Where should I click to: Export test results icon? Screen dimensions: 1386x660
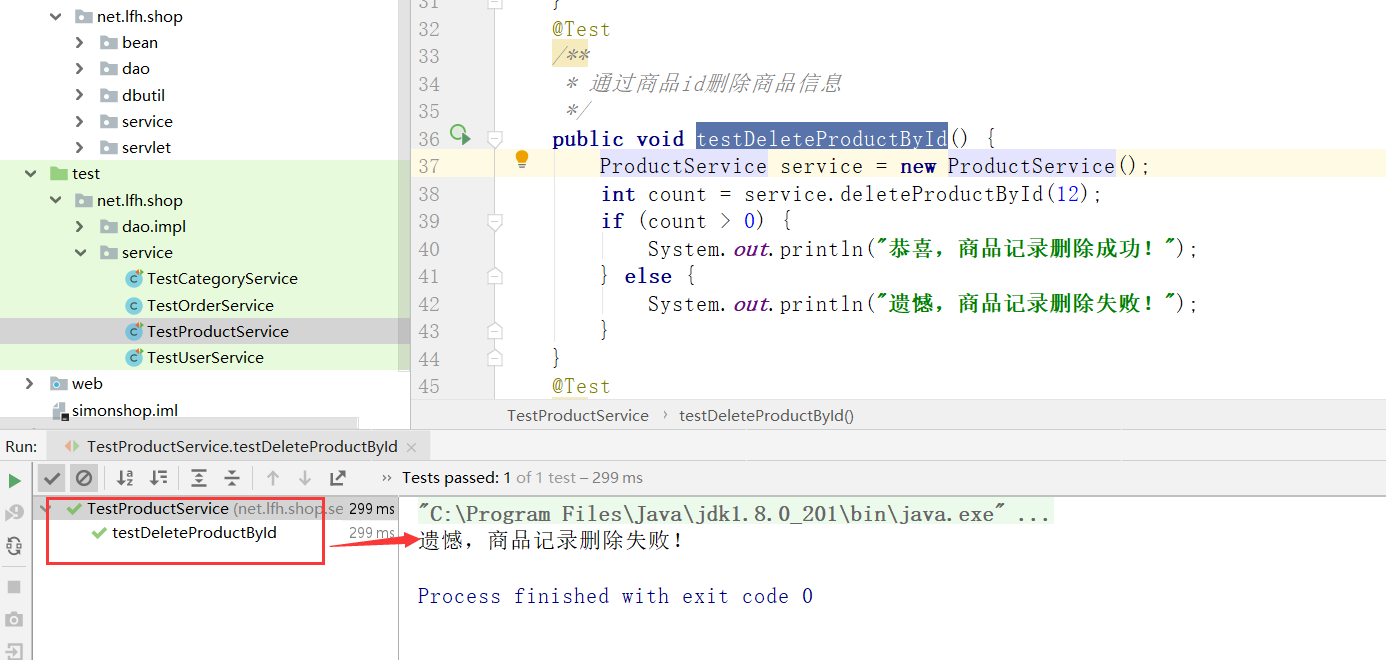tap(338, 478)
